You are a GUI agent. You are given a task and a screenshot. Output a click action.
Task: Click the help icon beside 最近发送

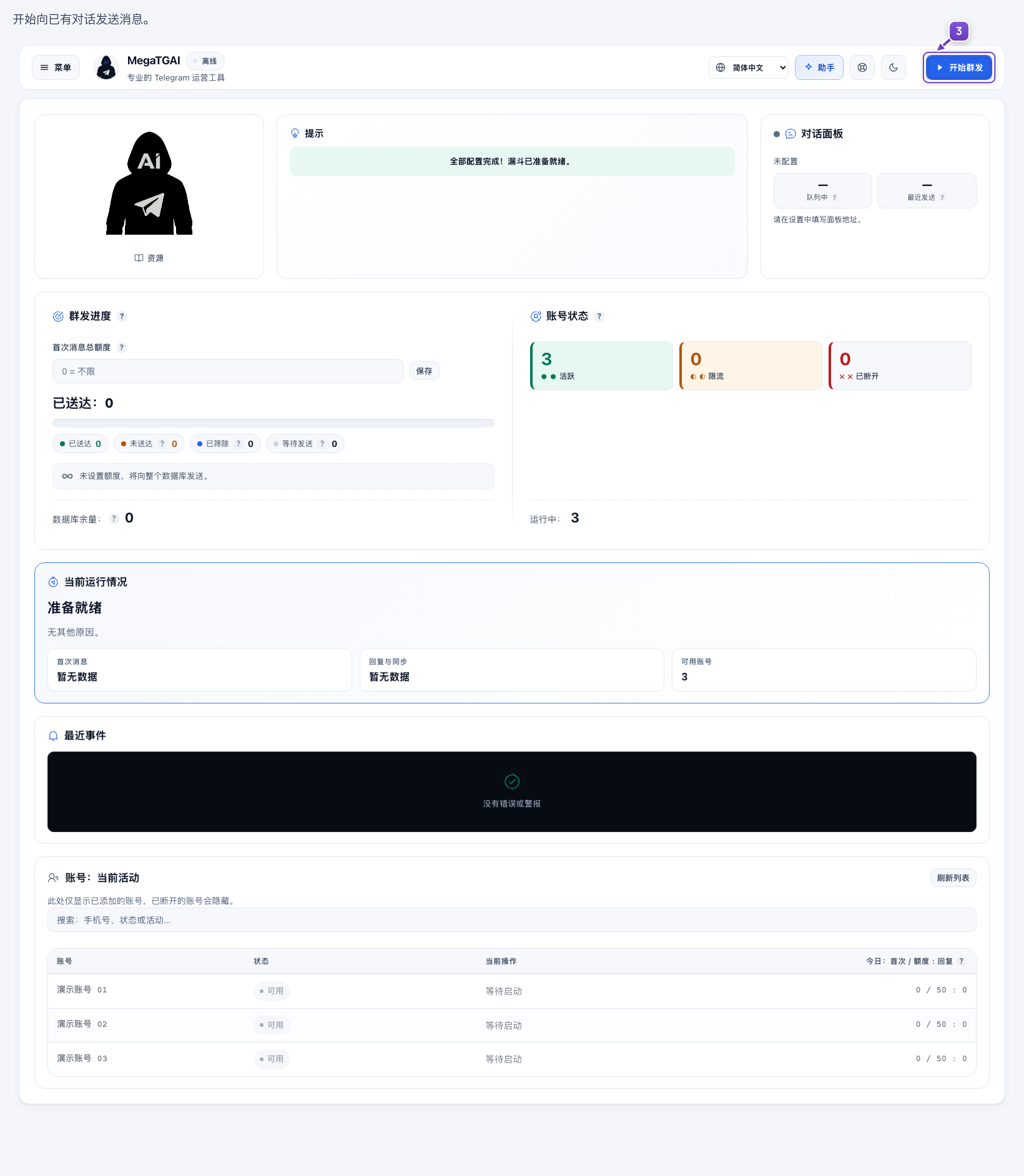pyautogui.click(x=942, y=198)
